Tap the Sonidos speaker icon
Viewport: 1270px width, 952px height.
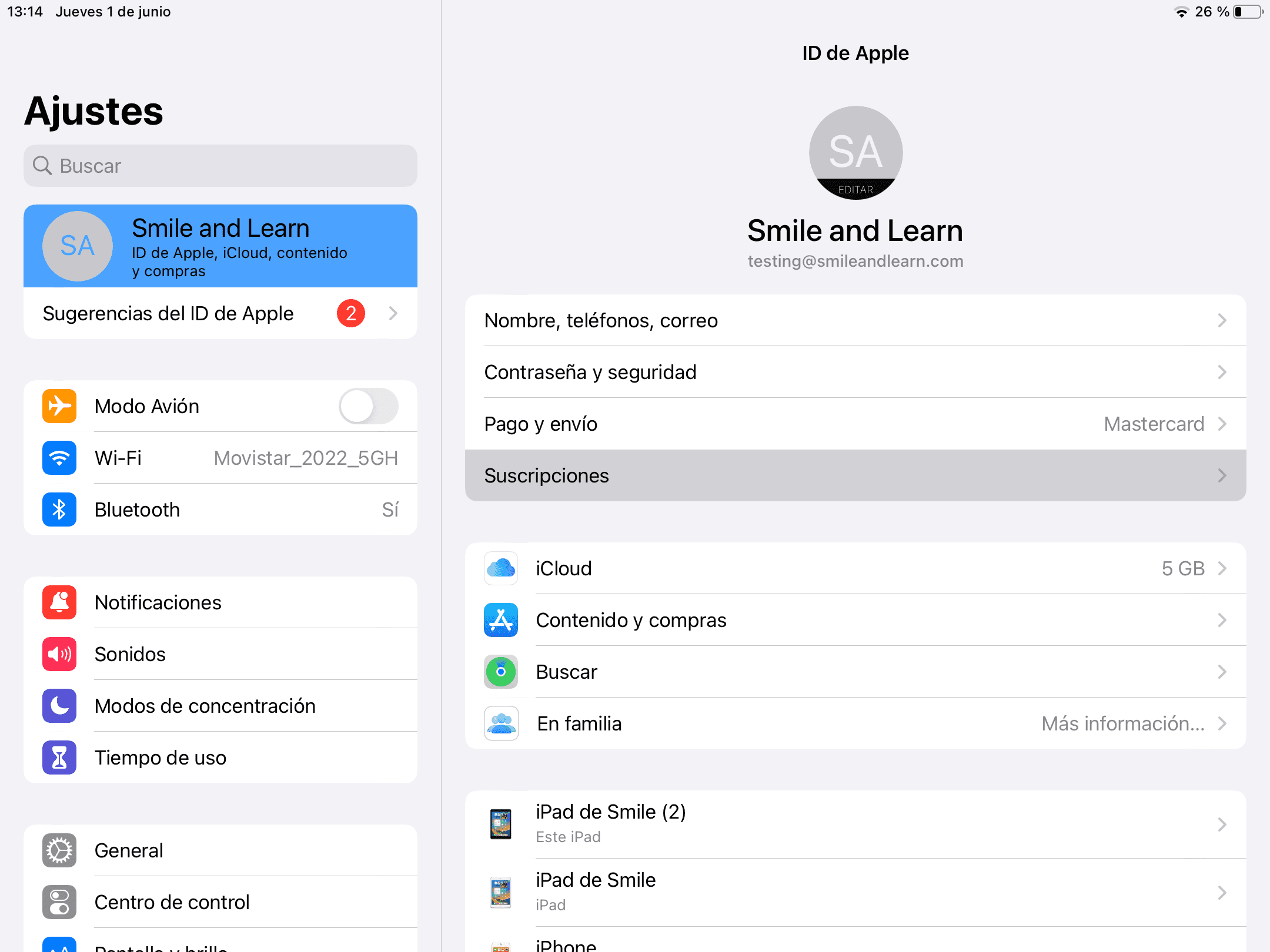[x=59, y=654]
